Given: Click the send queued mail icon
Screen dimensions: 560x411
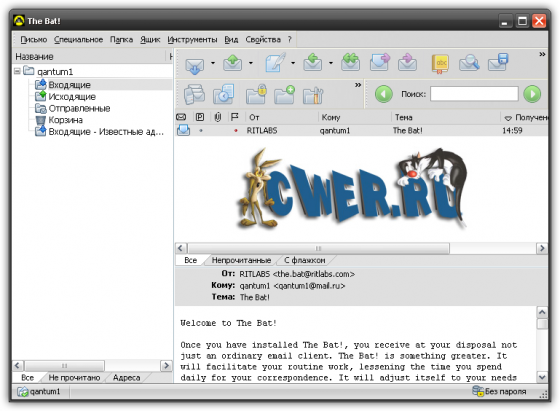Looking at the screenshot, I should pyautogui.click(x=232, y=64).
